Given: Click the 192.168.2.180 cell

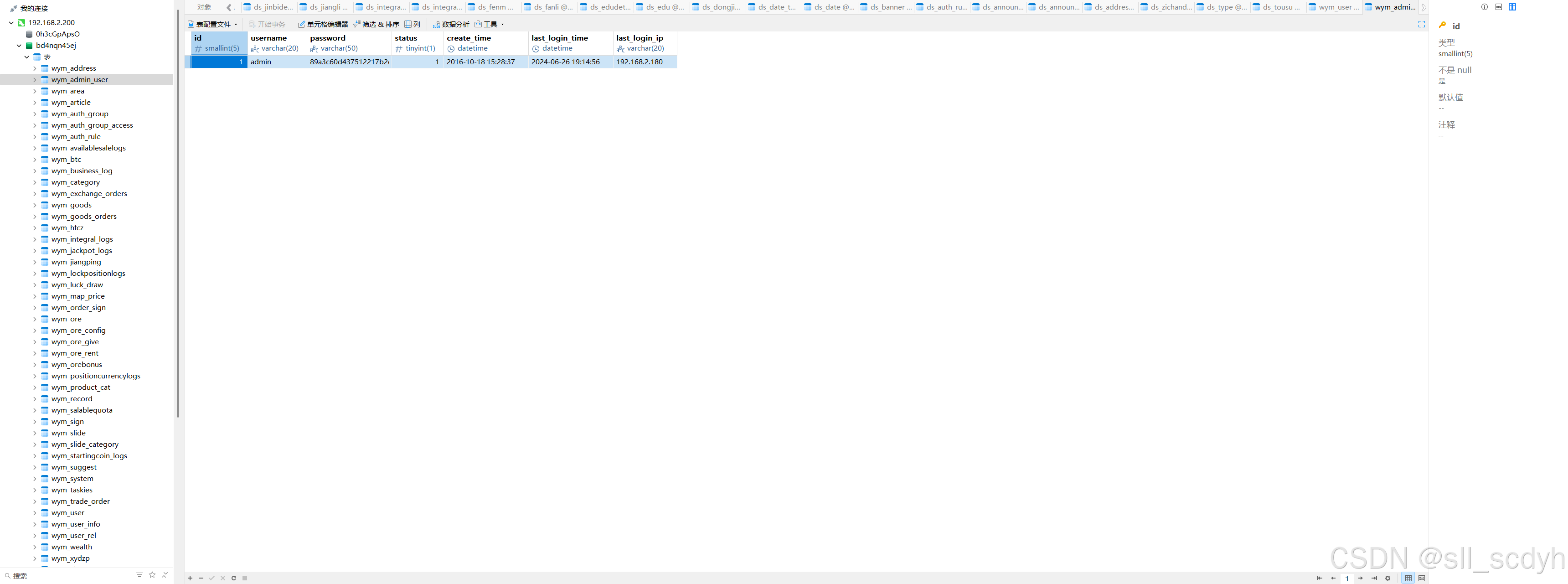Looking at the screenshot, I should [x=645, y=62].
